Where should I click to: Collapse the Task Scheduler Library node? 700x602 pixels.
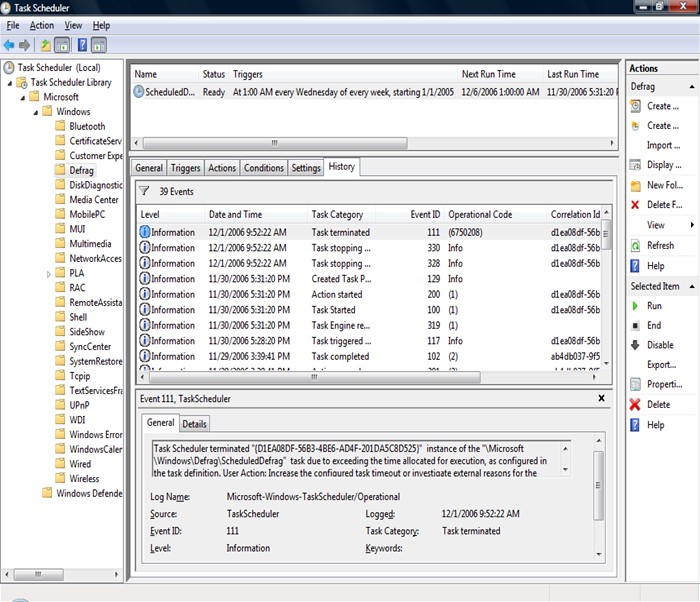click(x=9, y=83)
